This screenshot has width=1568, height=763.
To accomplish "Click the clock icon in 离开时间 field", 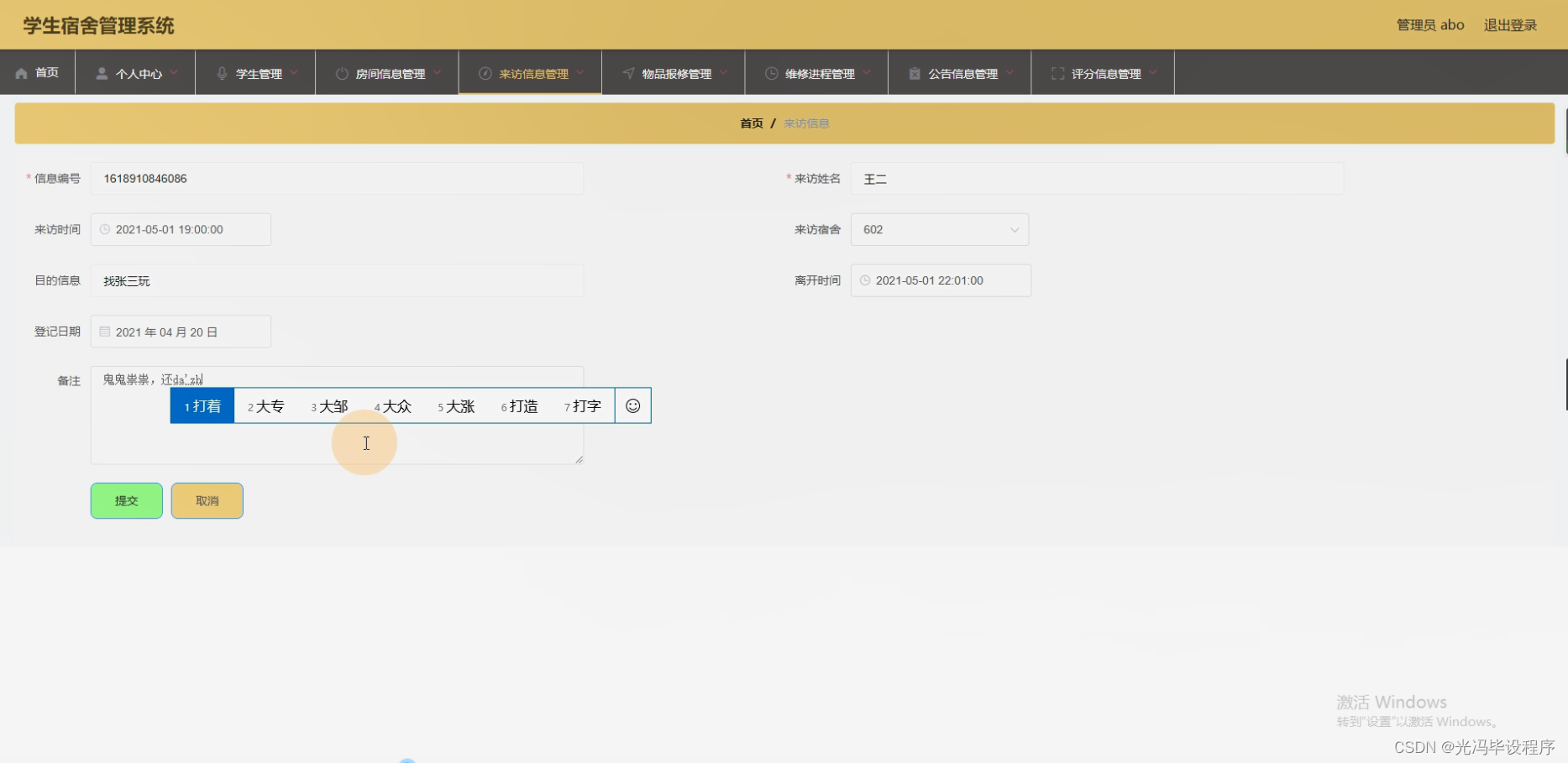I will click(x=865, y=280).
